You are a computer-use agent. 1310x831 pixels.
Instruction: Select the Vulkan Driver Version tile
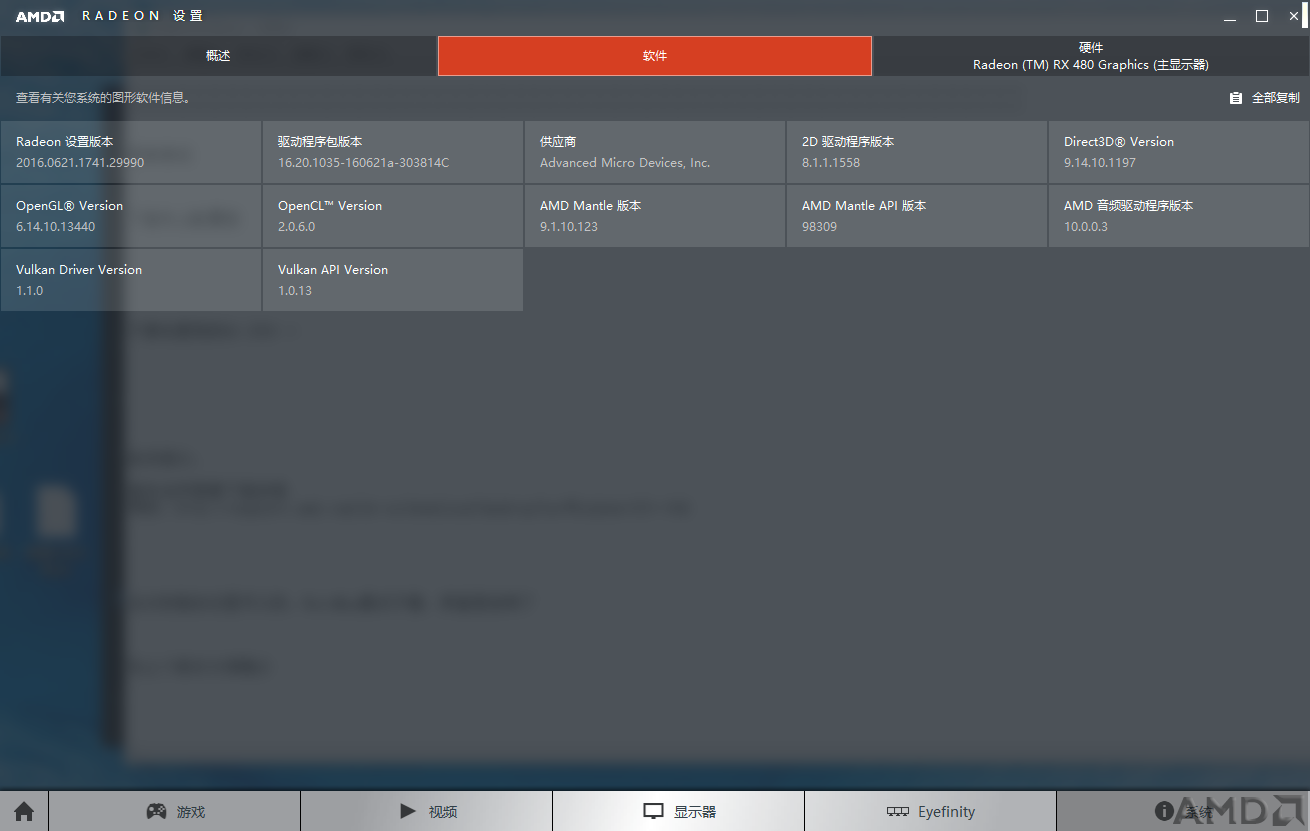(x=131, y=280)
